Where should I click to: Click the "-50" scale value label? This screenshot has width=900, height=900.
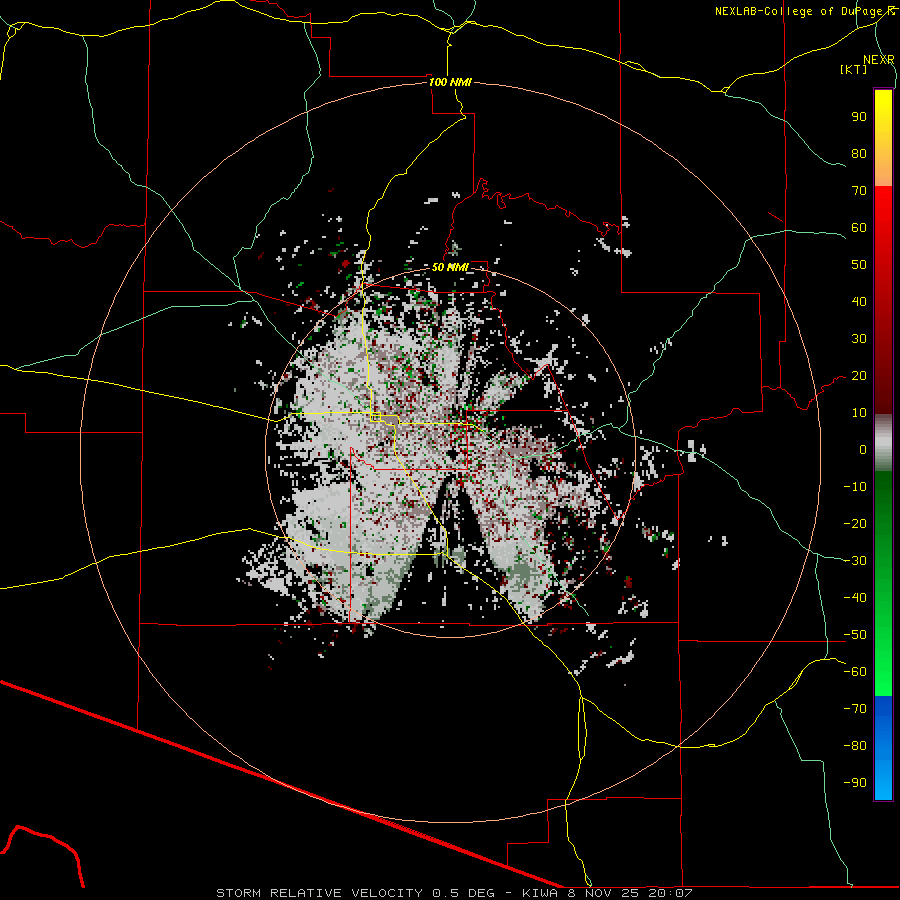click(855, 635)
